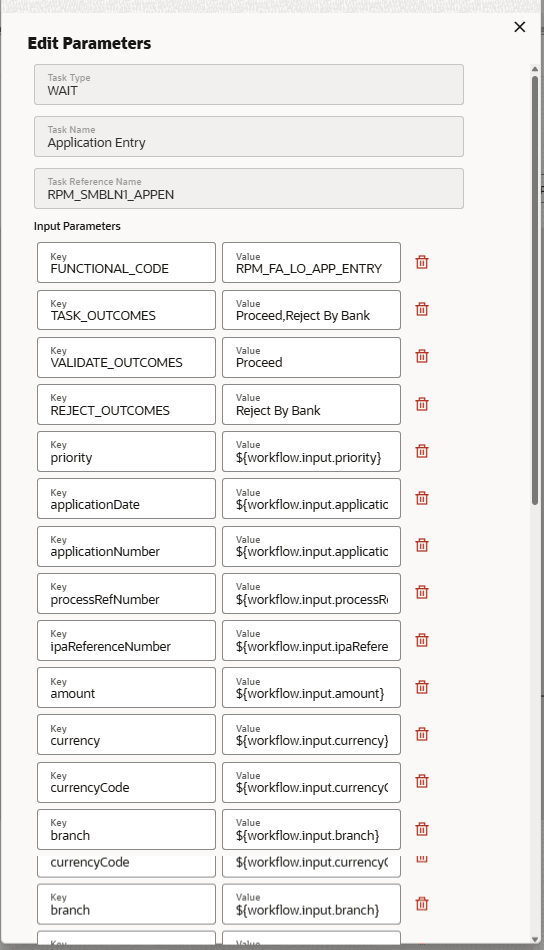Edit the value field in ipaReferenceNumber row
The image size is (544, 950).
(311, 640)
